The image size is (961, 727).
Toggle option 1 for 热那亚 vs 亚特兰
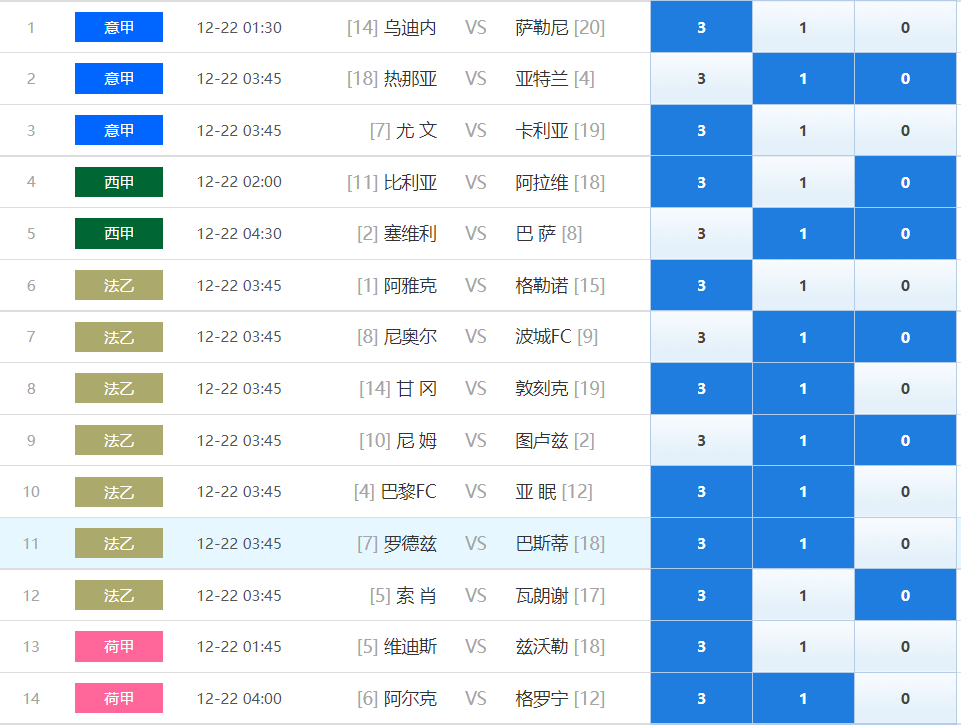click(x=803, y=78)
